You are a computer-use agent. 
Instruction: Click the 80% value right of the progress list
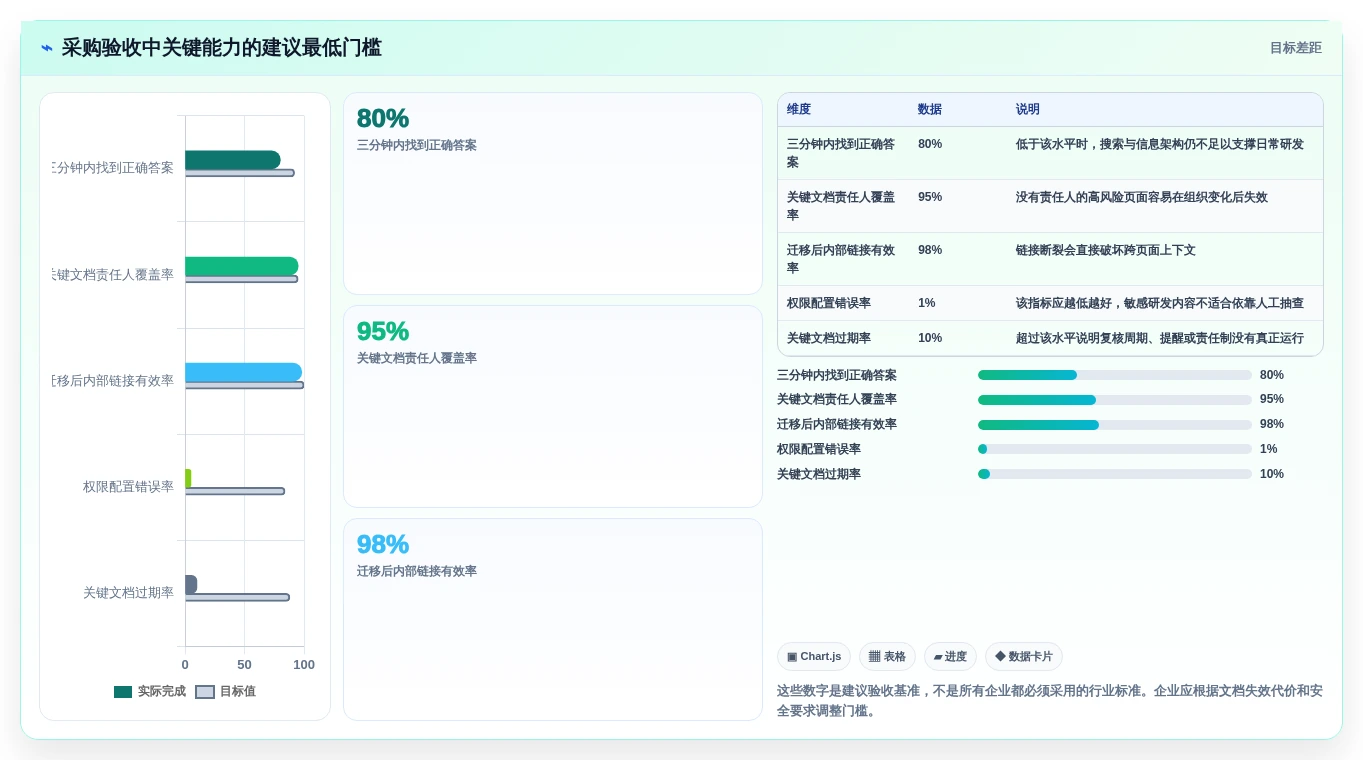(x=1272, y=375)
